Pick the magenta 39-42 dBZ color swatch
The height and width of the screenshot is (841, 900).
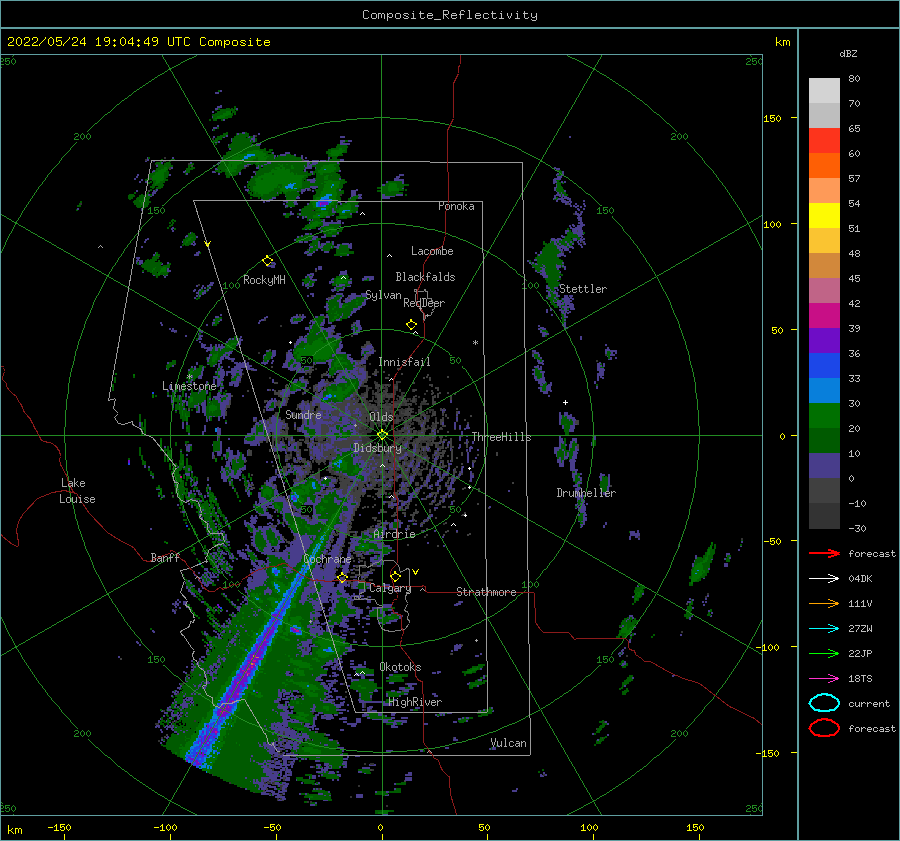pyautogui.click(x=824, y=316)
